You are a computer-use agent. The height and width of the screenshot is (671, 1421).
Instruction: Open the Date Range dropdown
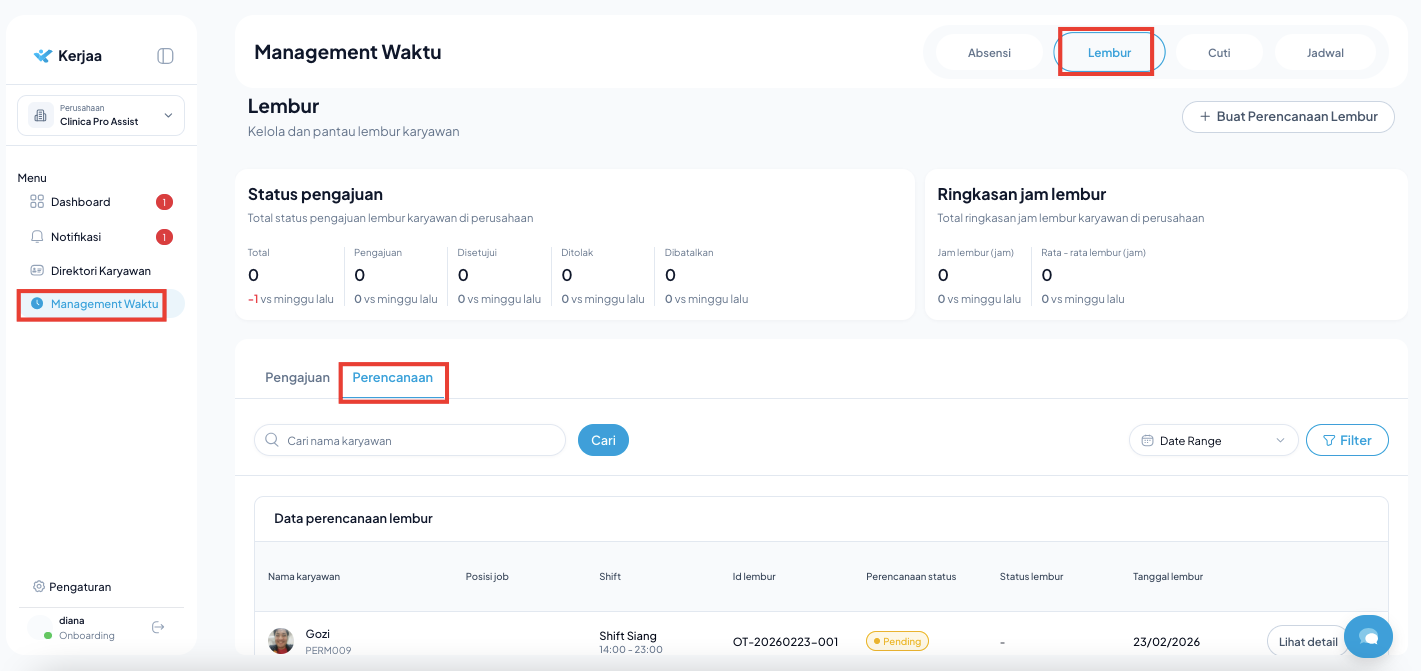(x=1213, y=441)
